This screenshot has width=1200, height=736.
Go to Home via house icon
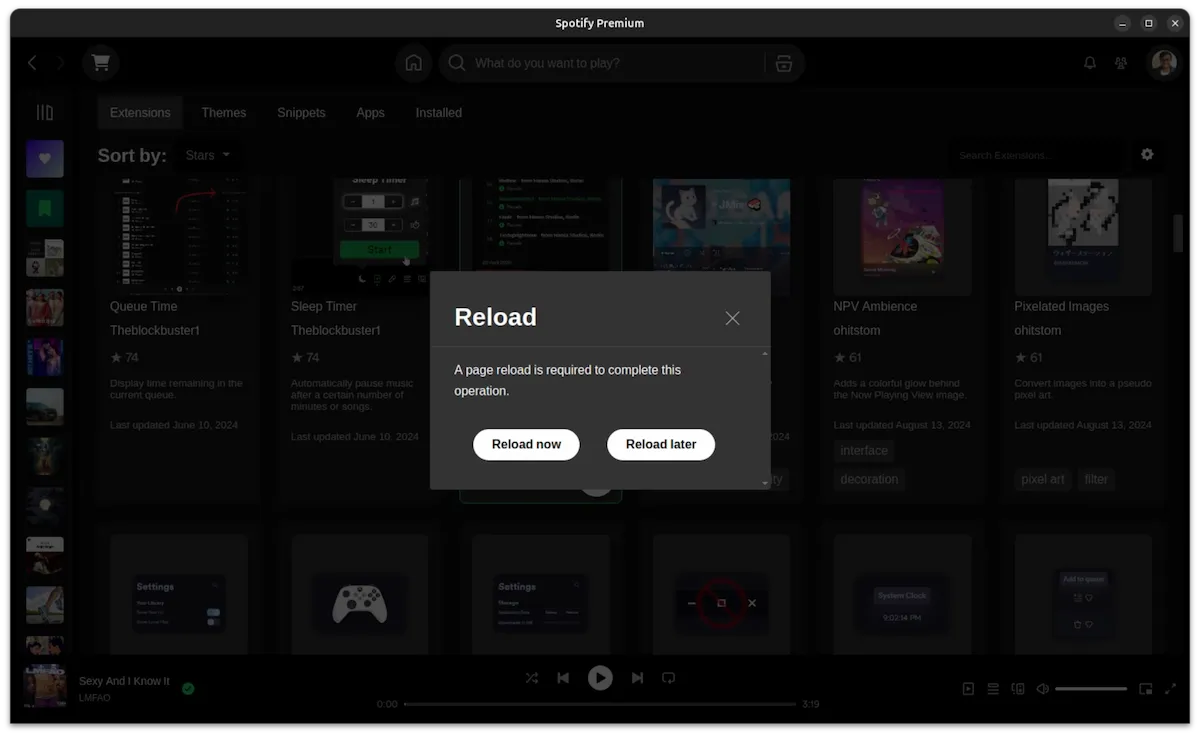413,63
